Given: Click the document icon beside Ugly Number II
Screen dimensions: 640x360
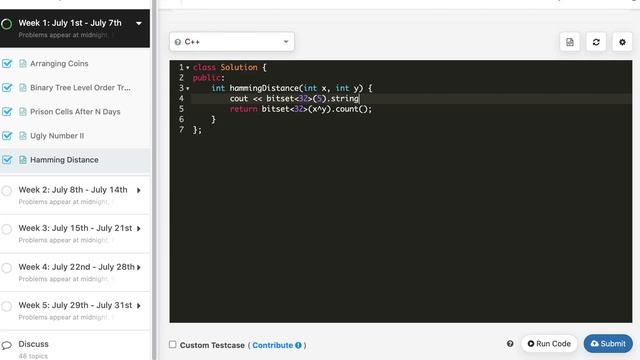Looking at the screenshot, I should tap(23, 136).
